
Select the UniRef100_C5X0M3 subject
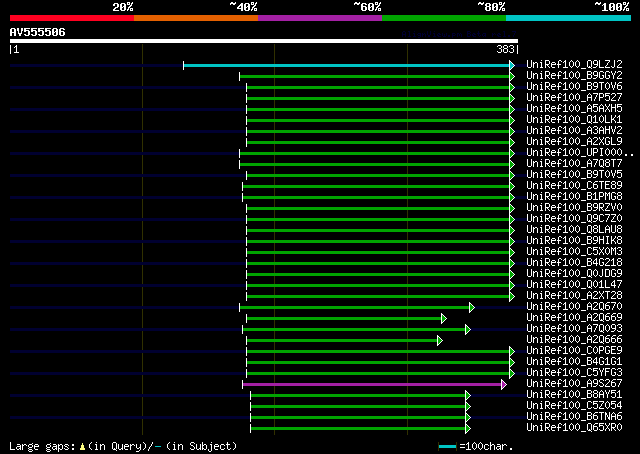click(574, 252)
